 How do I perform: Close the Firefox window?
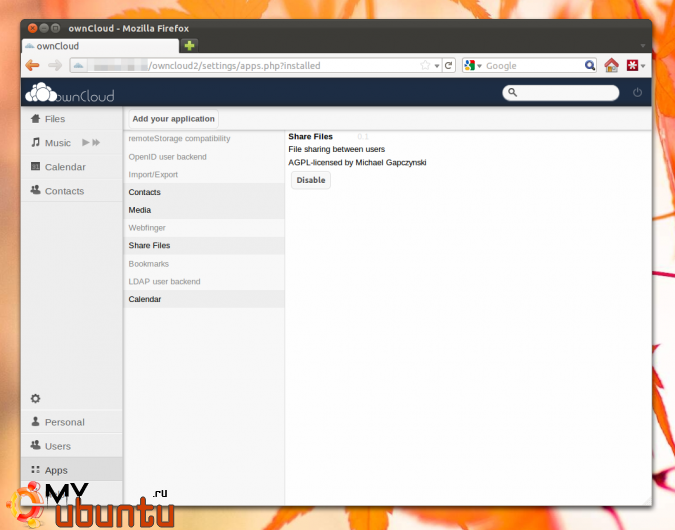[x=32, y=28]
